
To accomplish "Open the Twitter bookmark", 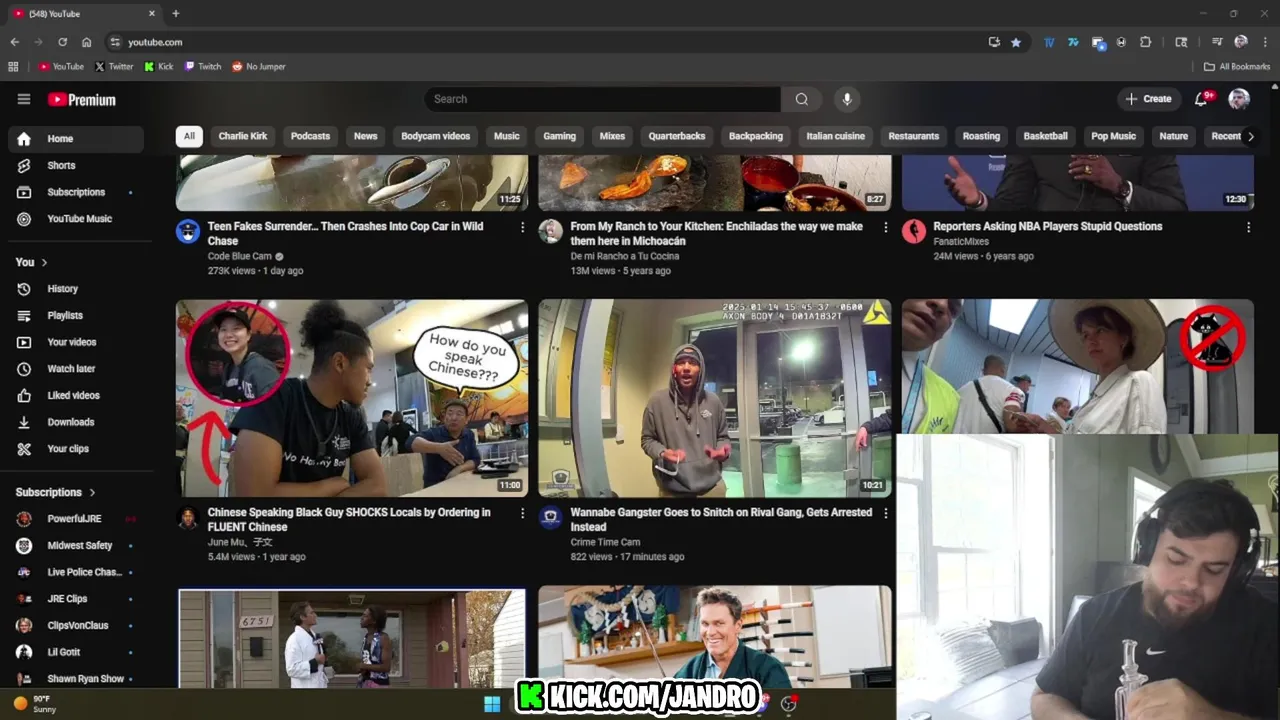I will pyautogui.click(x=114, y=67).
